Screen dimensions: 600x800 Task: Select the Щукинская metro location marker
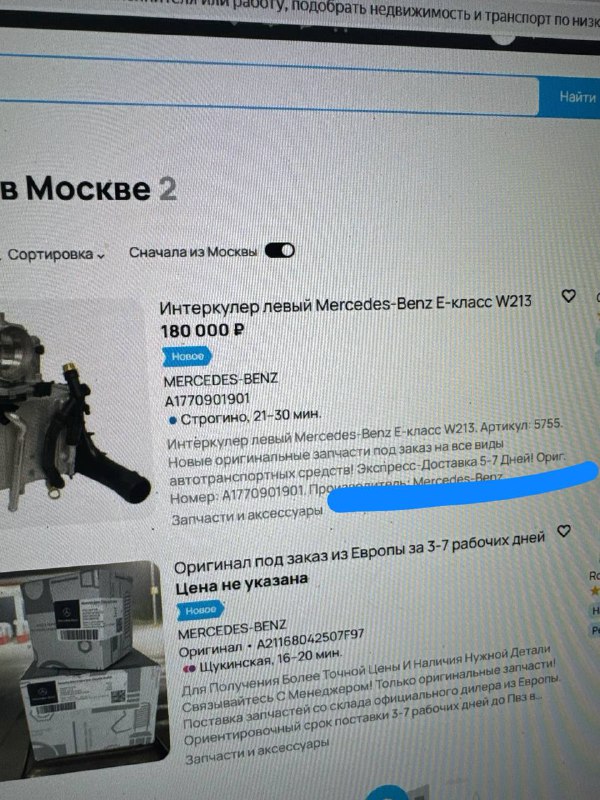point(189,669)
